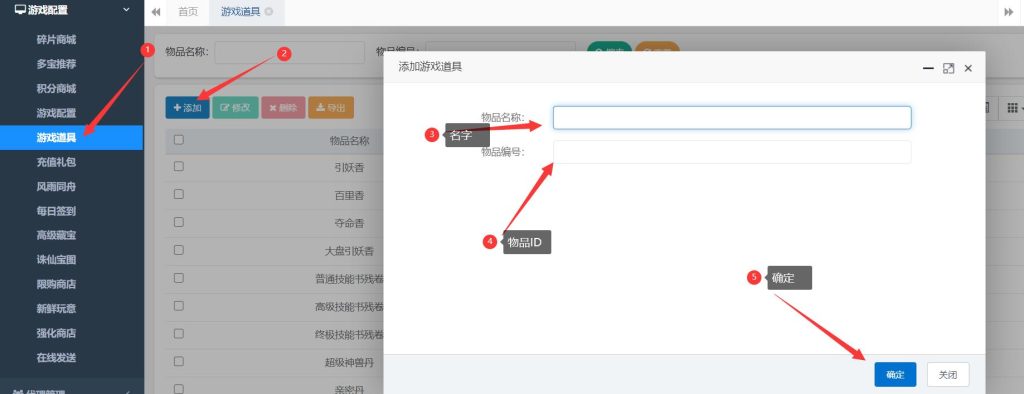Close the 添加游戏道具 dialog with the X

968,68
